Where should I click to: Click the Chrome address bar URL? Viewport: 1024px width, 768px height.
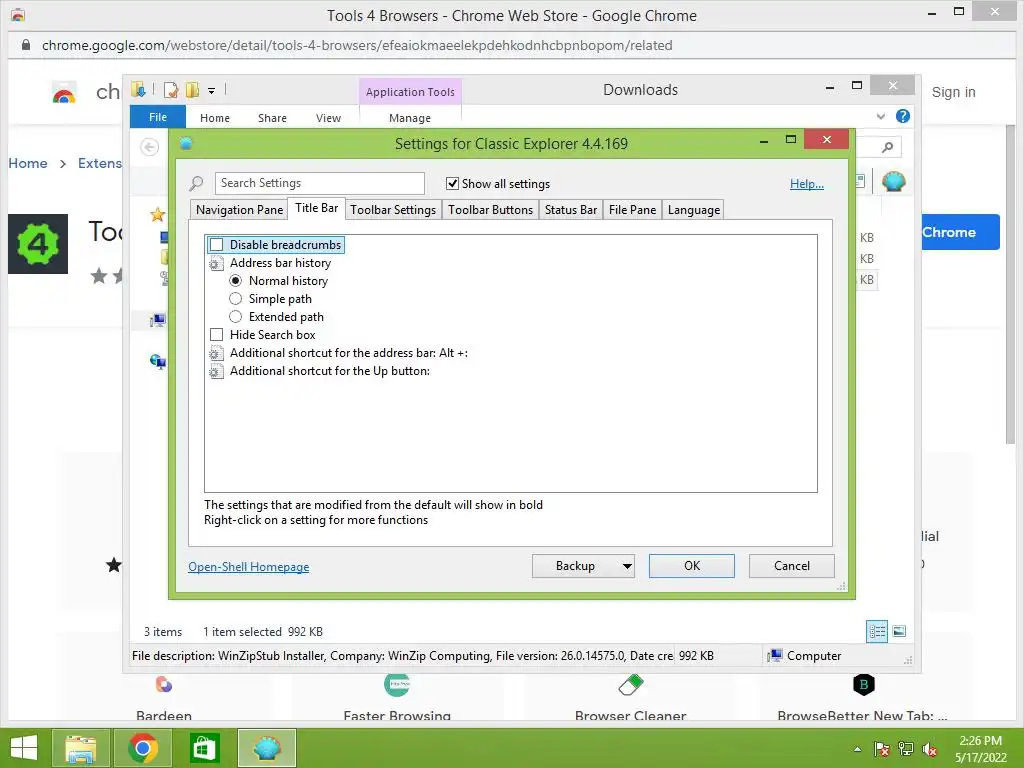click(357, 45)
